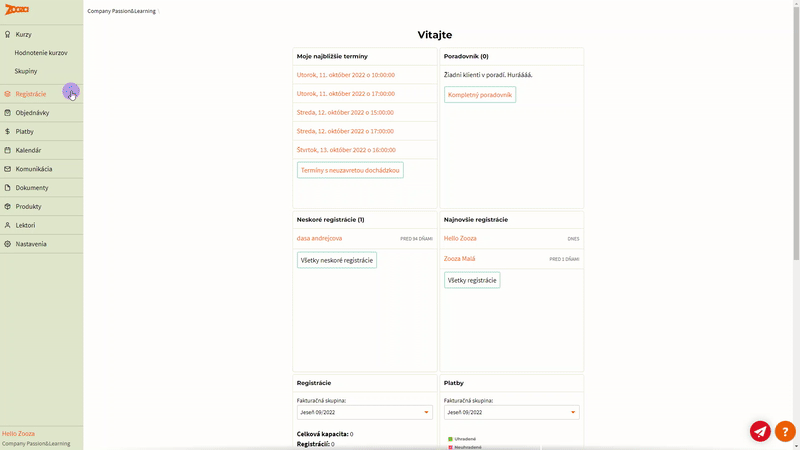Click the Objednávky sidebar icon
Screen dimensions: 800x450
pos(7,113)
